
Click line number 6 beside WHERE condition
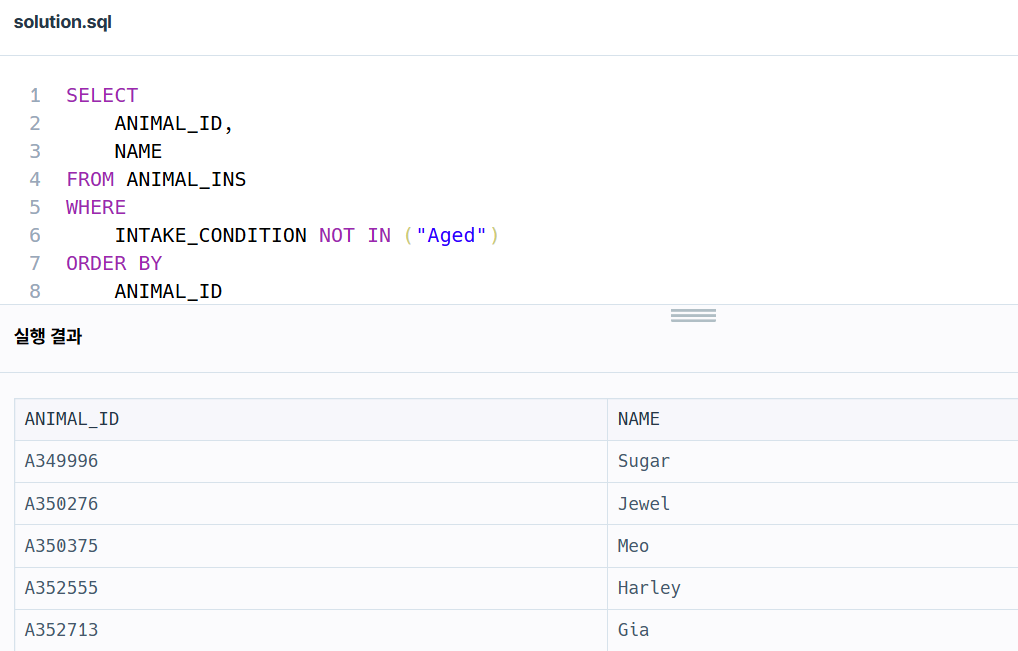35,235
